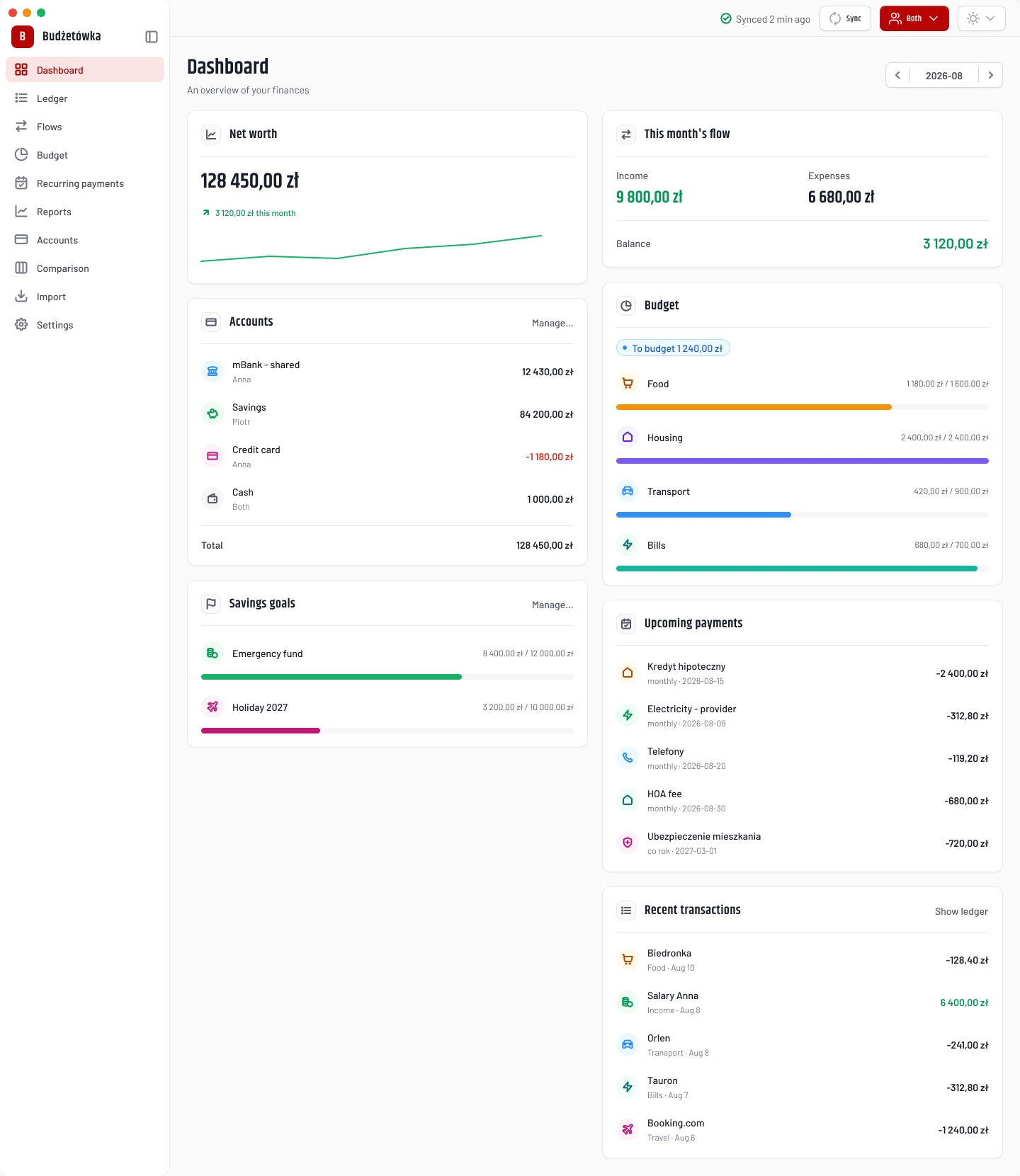Click the Emergency fund goal icon
This screenshot has height=1176, width=1020.
212,653
